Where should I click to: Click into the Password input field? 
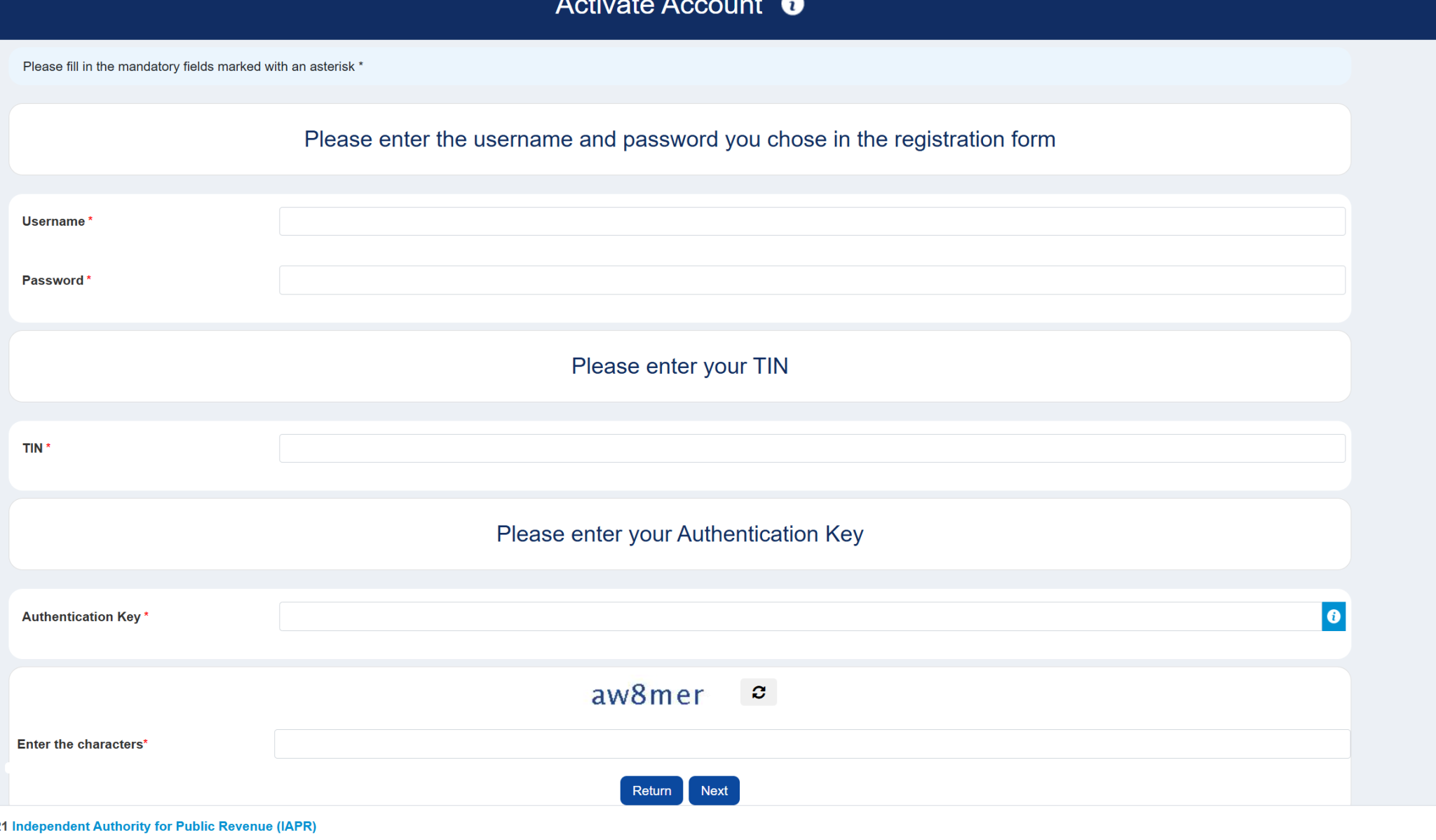[811, 280]
